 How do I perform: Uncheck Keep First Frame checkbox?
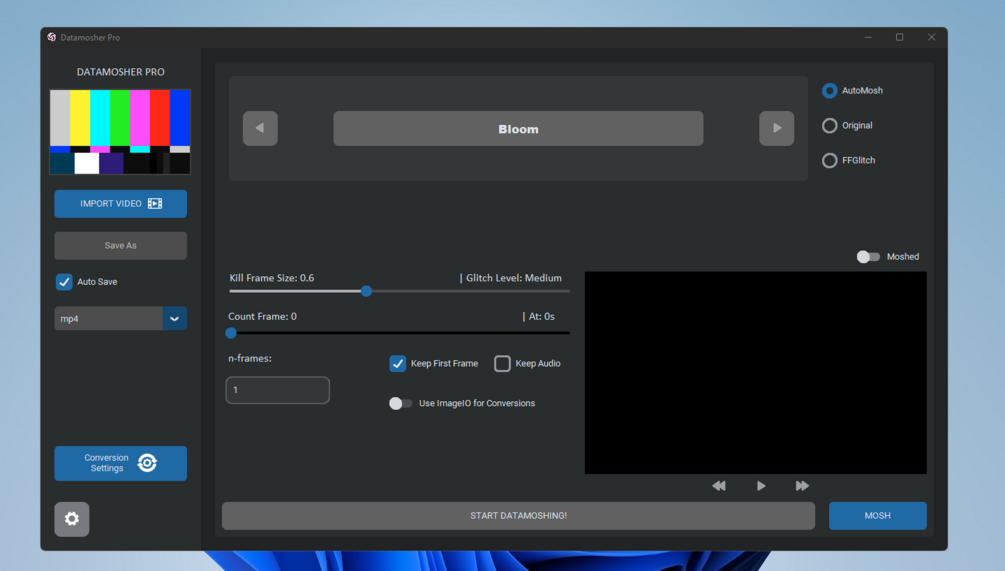click(397, 364)
